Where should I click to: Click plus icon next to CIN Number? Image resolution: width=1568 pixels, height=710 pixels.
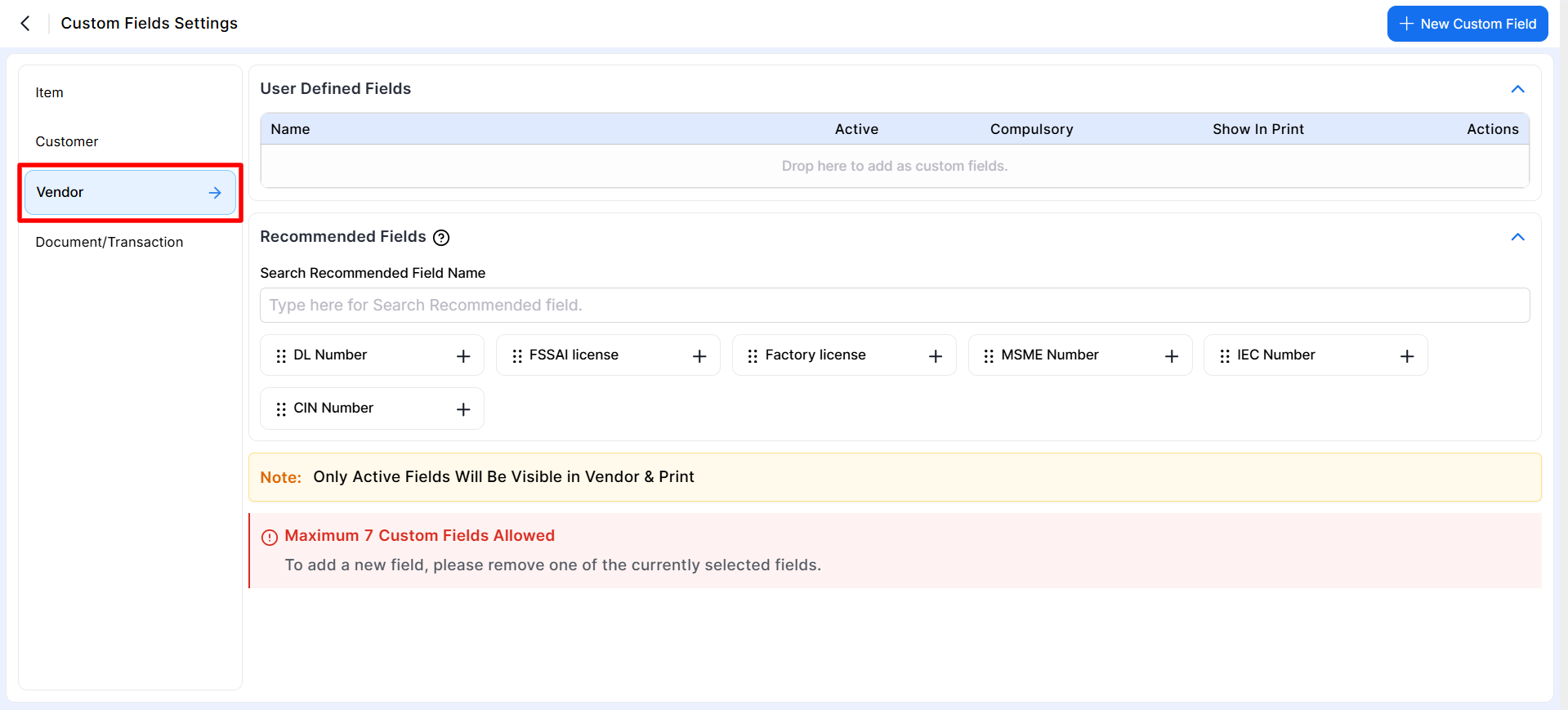tap(463, 409)
